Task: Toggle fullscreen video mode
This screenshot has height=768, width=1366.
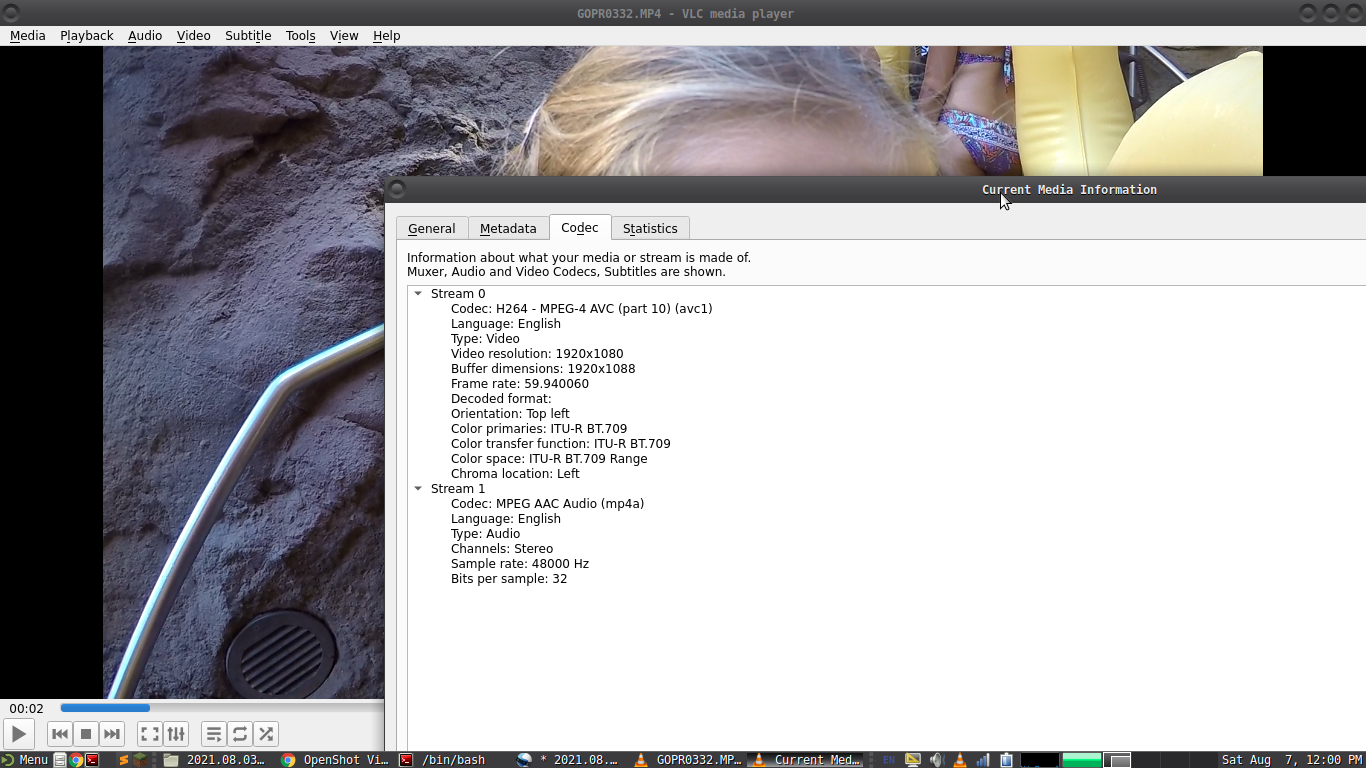Action: (x=150, y=734)
